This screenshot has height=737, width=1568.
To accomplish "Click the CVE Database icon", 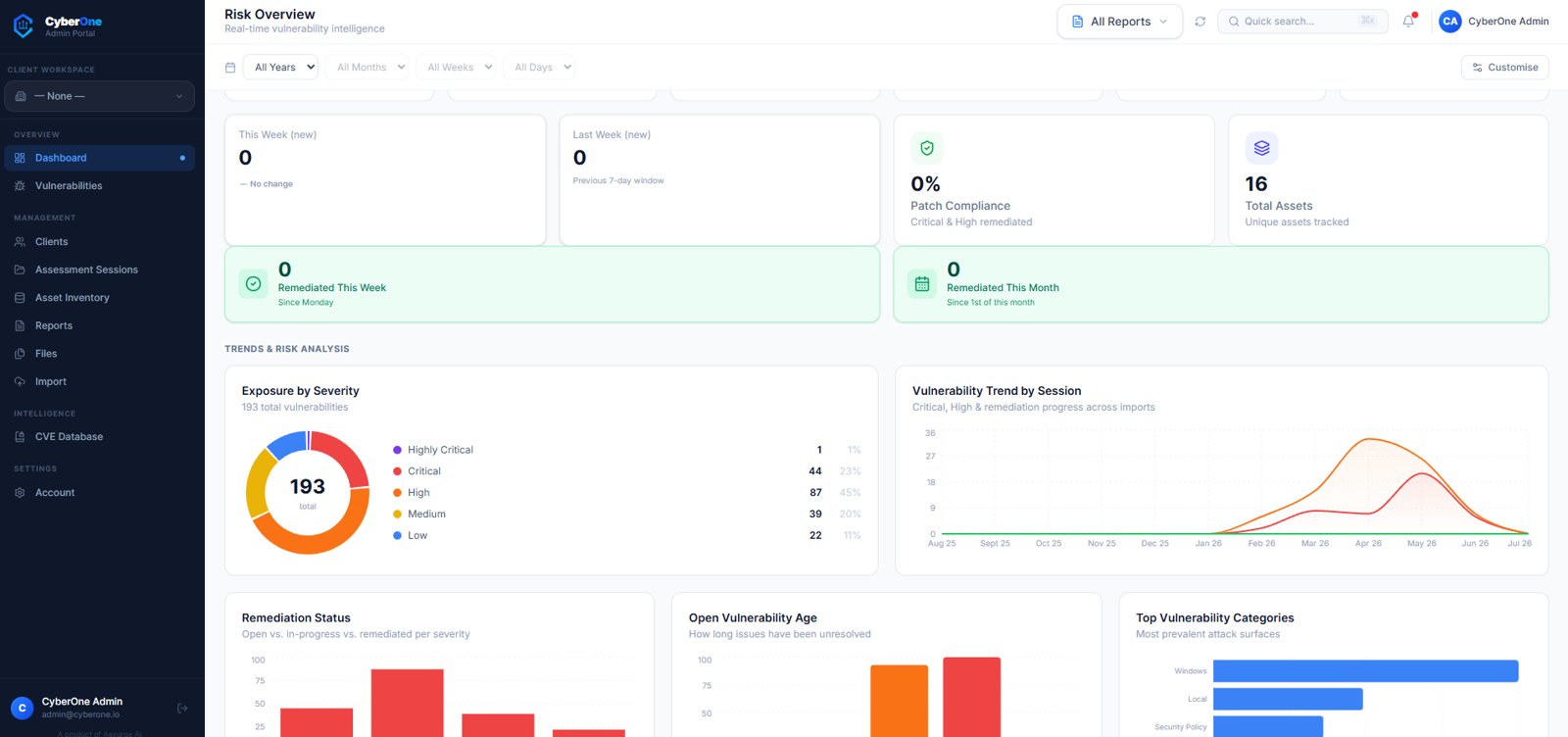I will [20, 436].
